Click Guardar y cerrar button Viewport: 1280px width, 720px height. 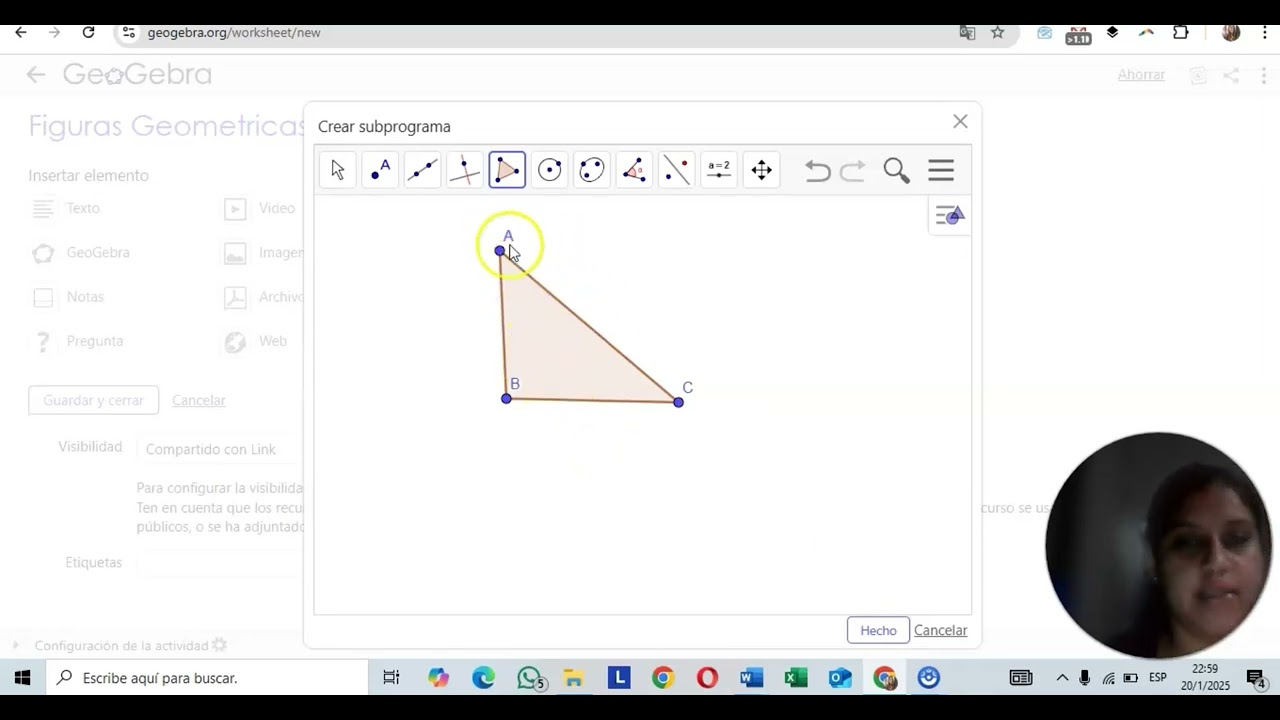coord(93,400)
